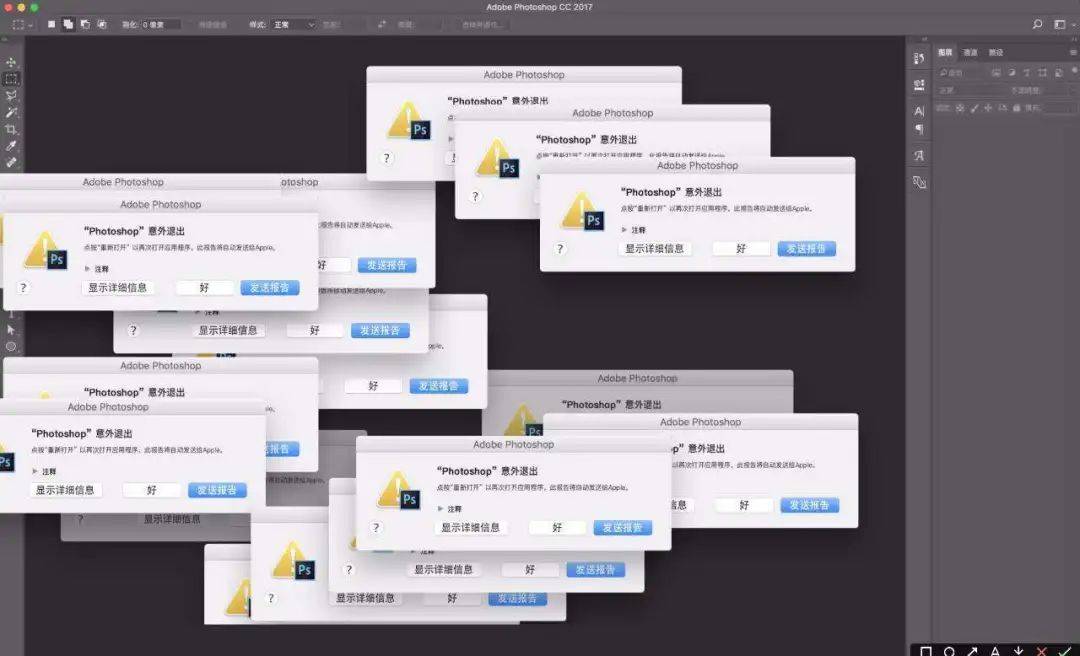Screen dimensions: 1080x656
Task: Click the search magnifier in options bar
Action: (1037, 24)
